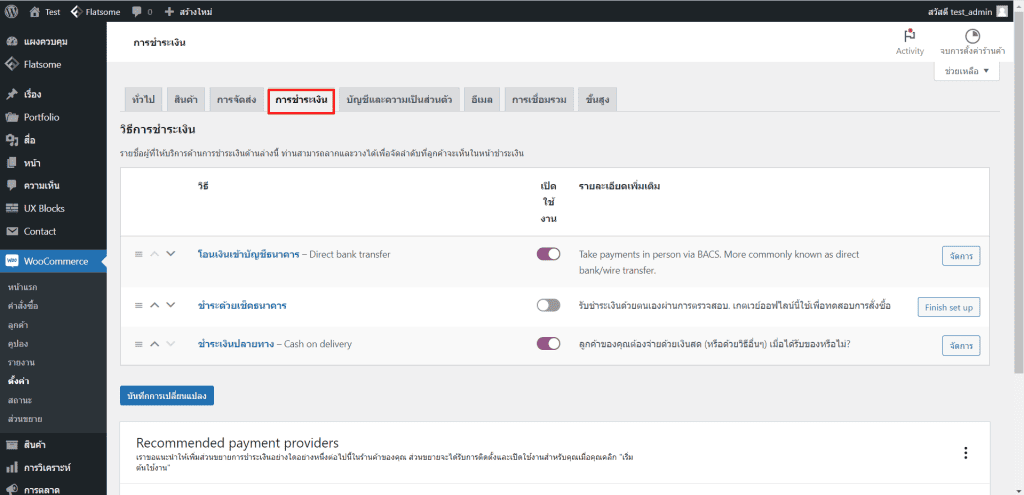1024x495 pixels.
Task: Click Finish set up button
Action: tap(949, 307)
